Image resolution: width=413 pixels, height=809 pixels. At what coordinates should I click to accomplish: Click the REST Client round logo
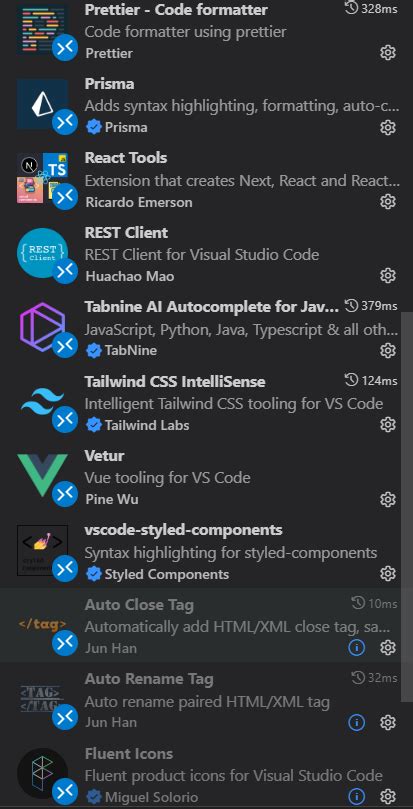pyautogui.click(x=42, y=253)
